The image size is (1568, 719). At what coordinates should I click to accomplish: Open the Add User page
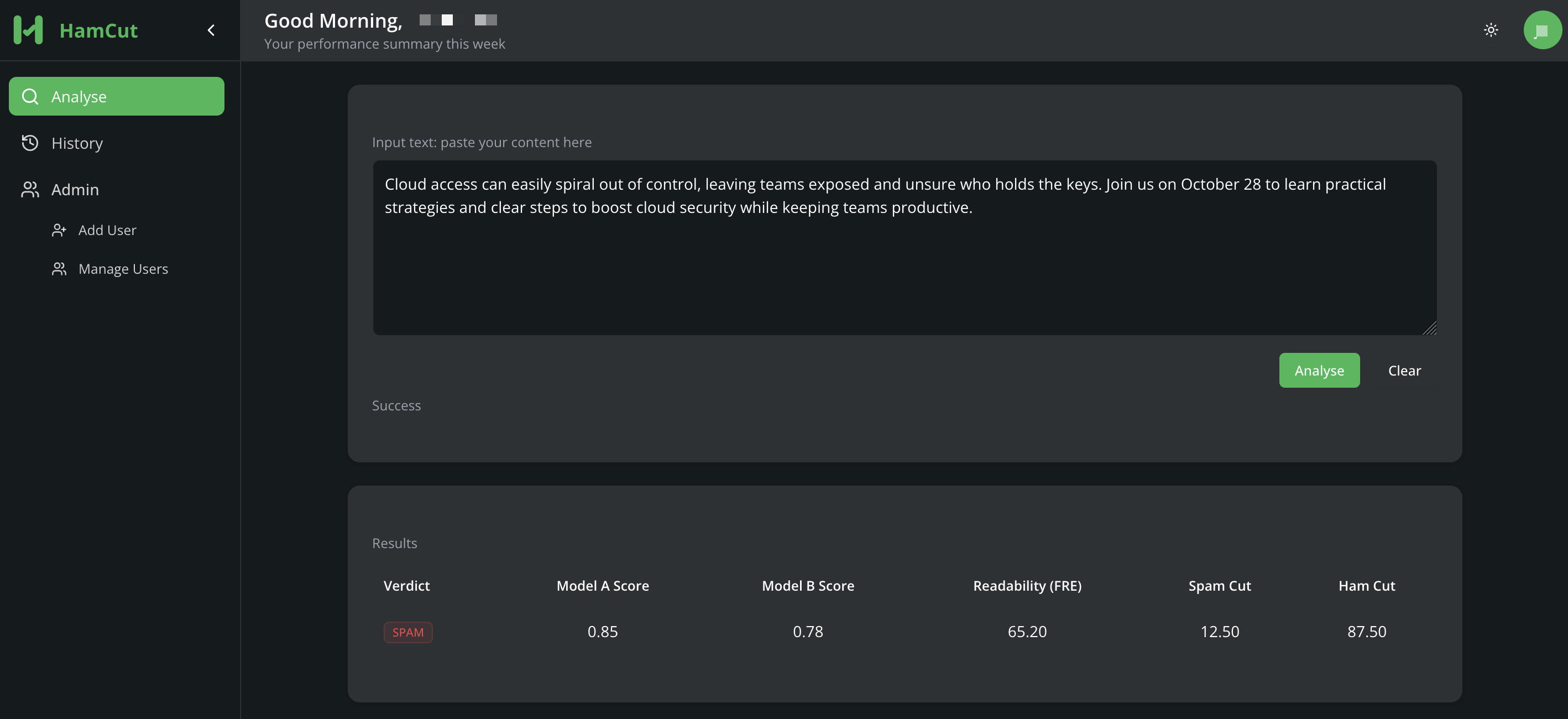click(x=107, y=230)
